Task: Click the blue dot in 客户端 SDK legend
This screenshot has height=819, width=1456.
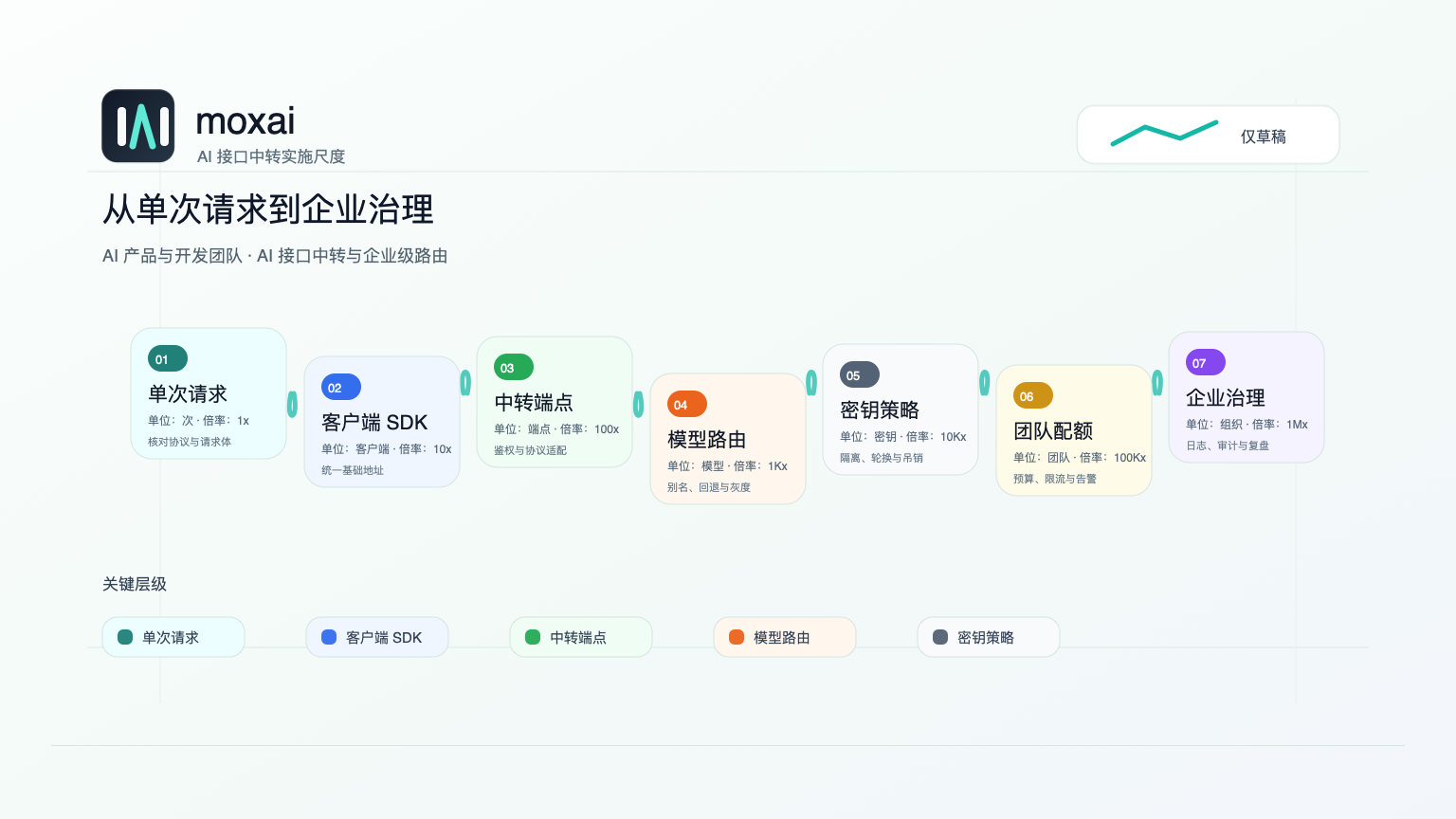Action: click(x=329, y=637)
